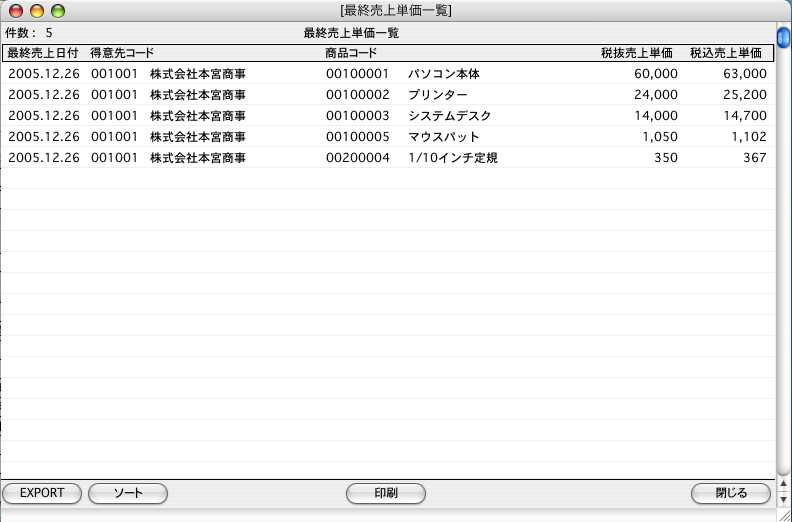This screenshot has width=792, height=522.
Task: Click the EXPORT button
Action: click(42, 493)
